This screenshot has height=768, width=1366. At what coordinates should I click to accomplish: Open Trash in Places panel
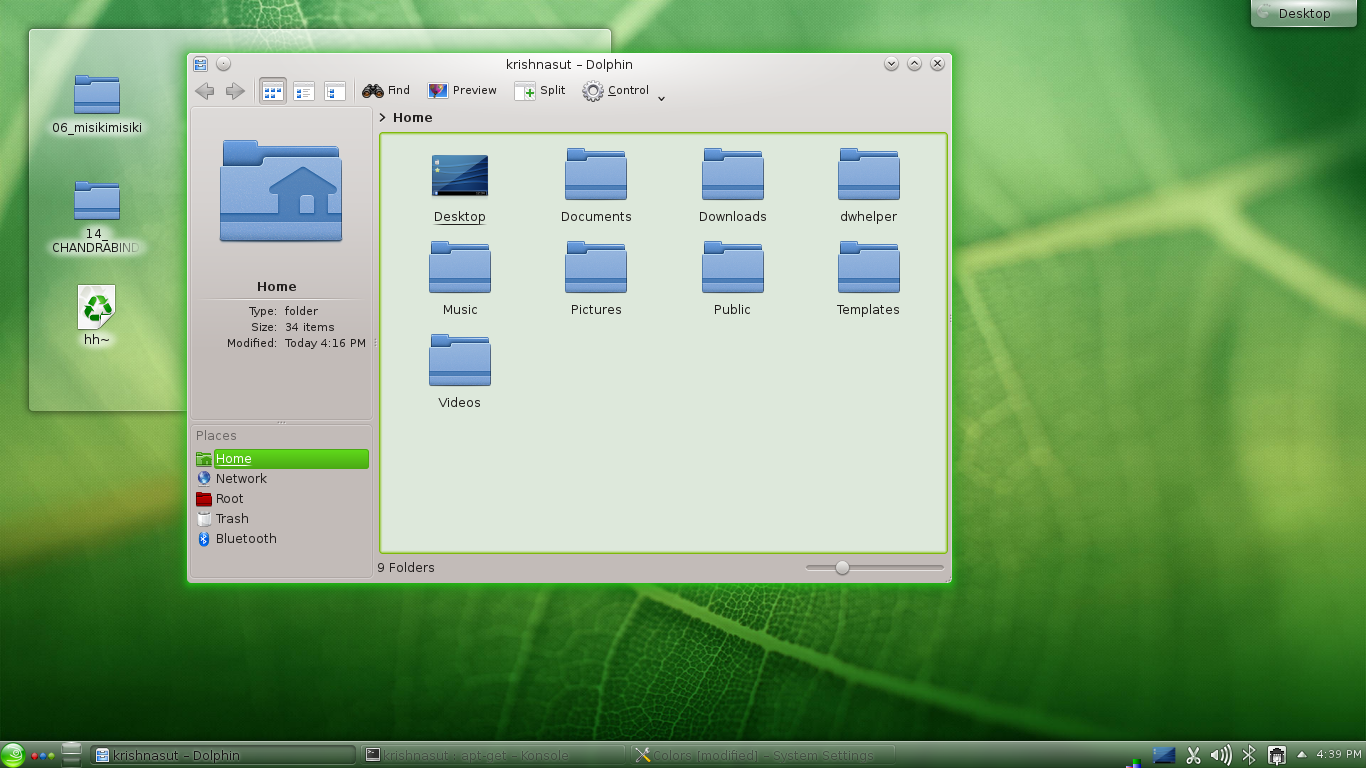click(282, 519)
